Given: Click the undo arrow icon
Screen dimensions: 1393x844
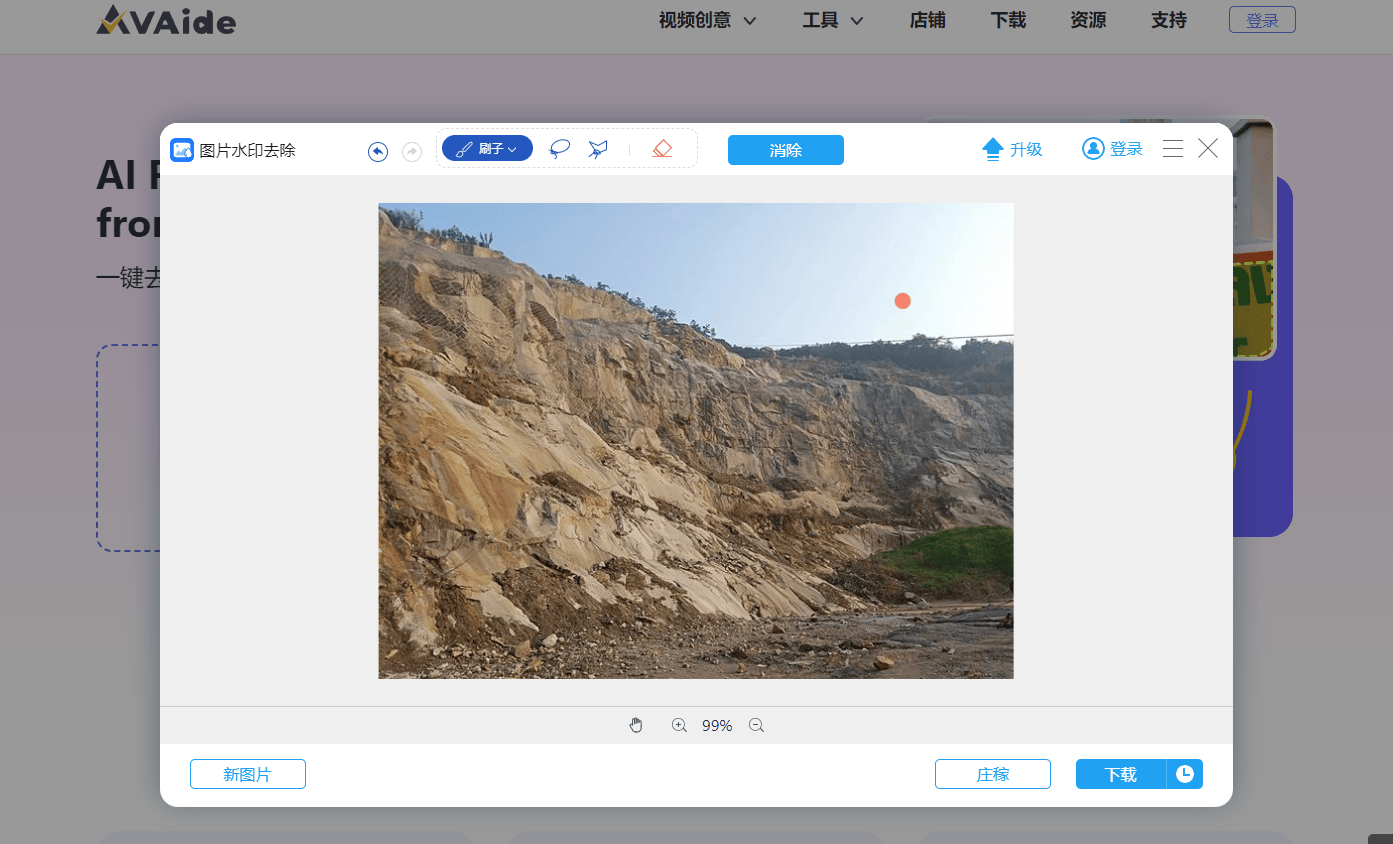Looking at the screenshot, I should [x=377, y=151].
